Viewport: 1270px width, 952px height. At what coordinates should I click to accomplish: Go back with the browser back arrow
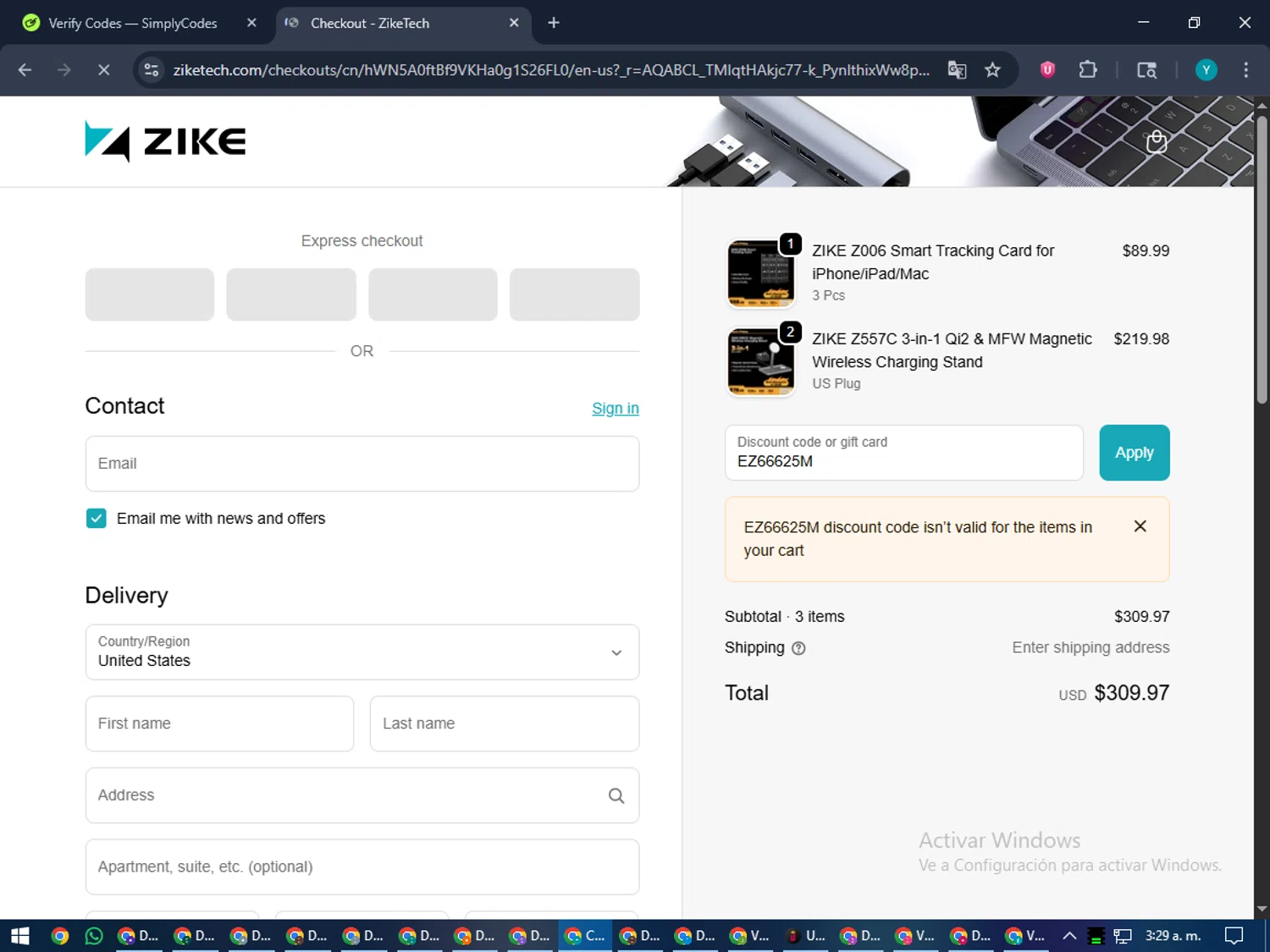point(25,70)
